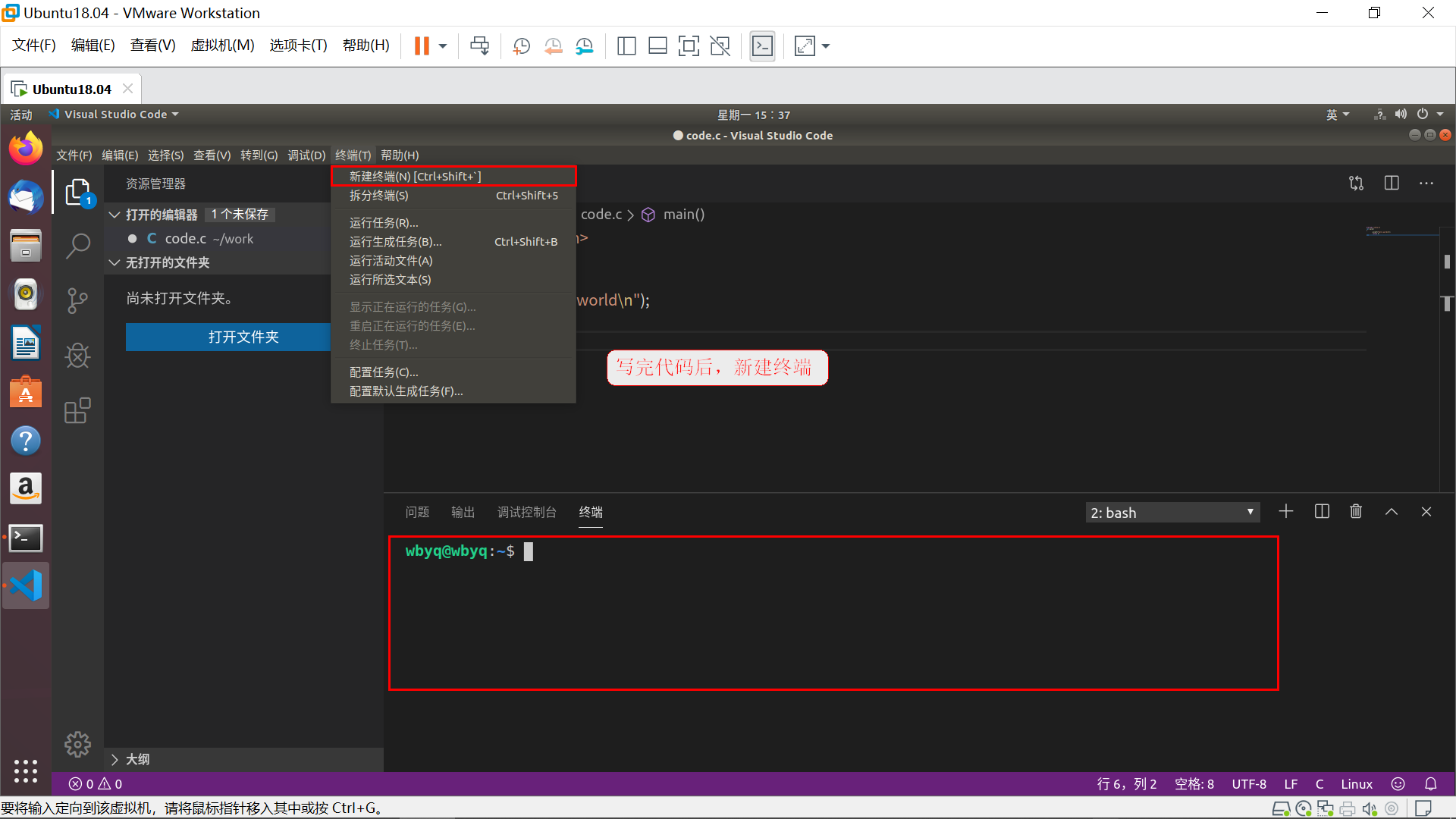This screenshot has width=1456, height=819.
Task: Toggle notifications bell in status bar
Action: pos(1431,784)
